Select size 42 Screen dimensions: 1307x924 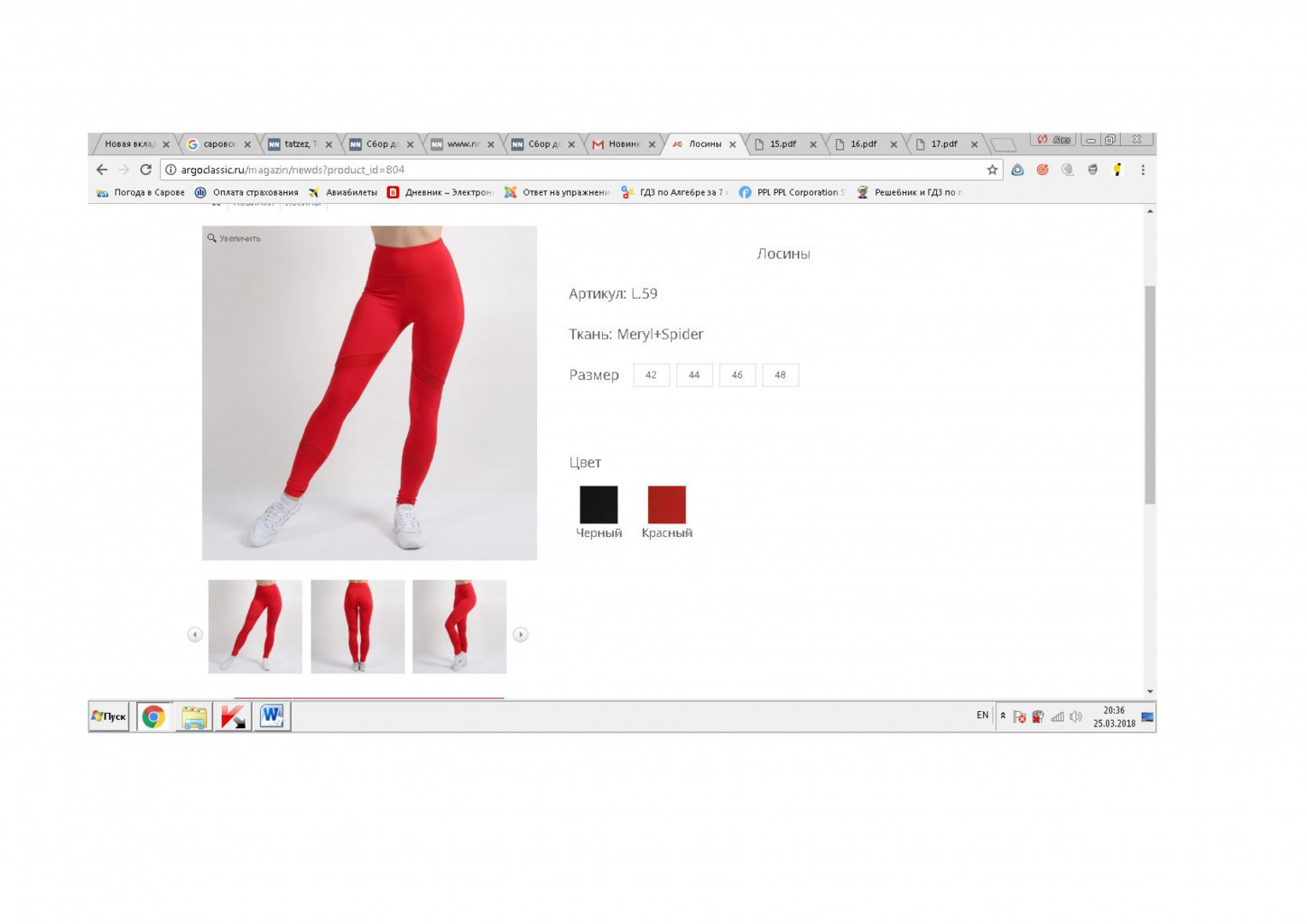click(x=651, y=374)
